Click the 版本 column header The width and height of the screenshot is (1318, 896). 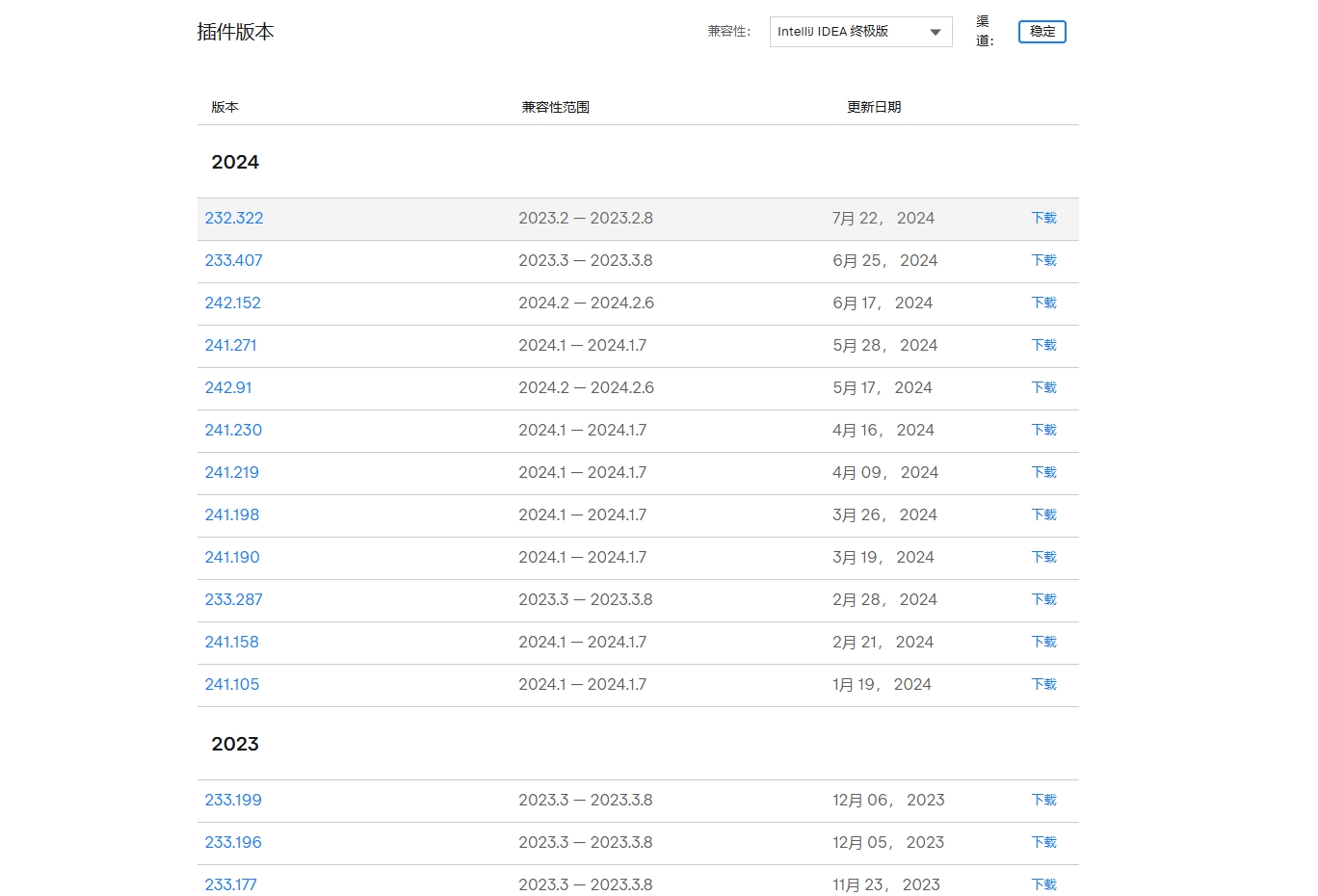point(224,107)
